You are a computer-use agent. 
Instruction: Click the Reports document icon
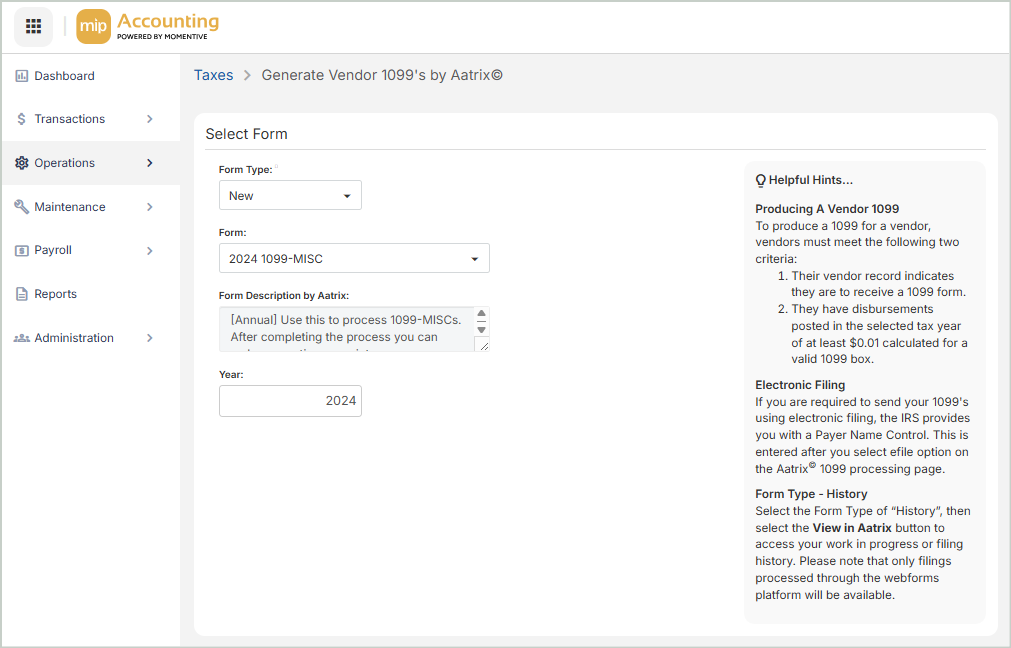(x=22, y=294)
